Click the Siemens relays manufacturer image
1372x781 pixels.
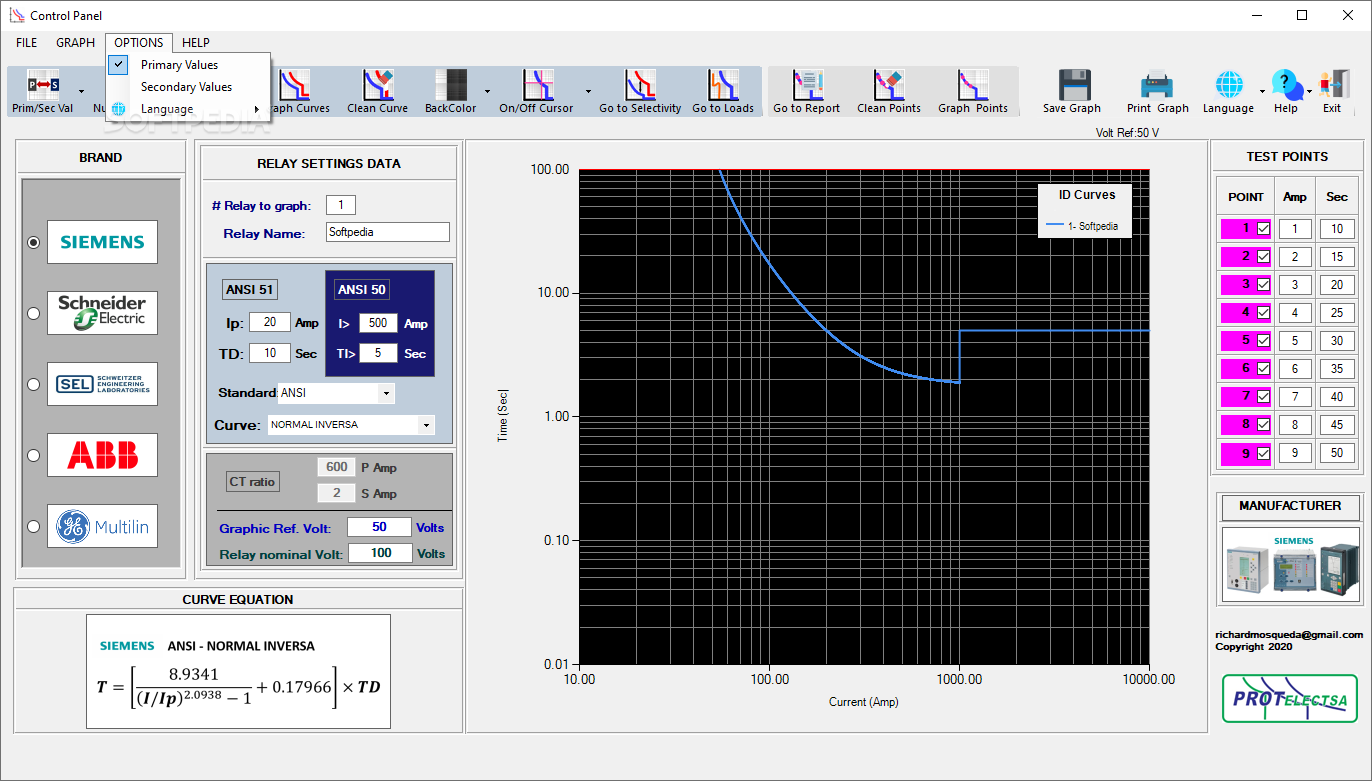pos(1291,564)
